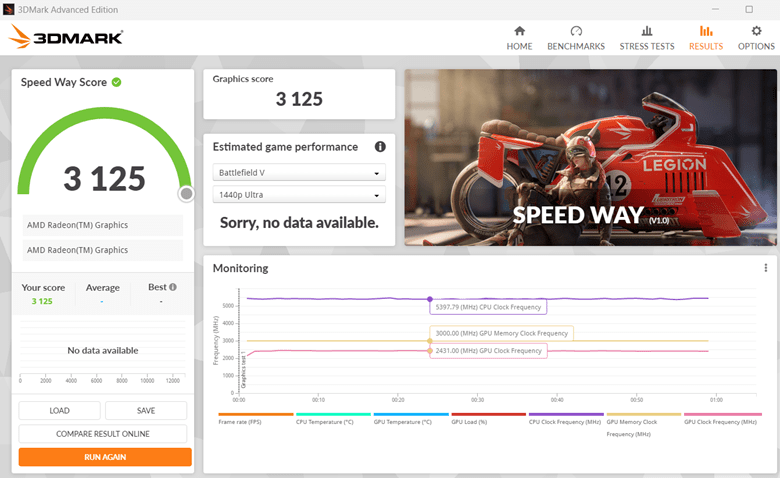
Task: Toggle GPU Clock Frequency legend series
Action: point(721,422)
